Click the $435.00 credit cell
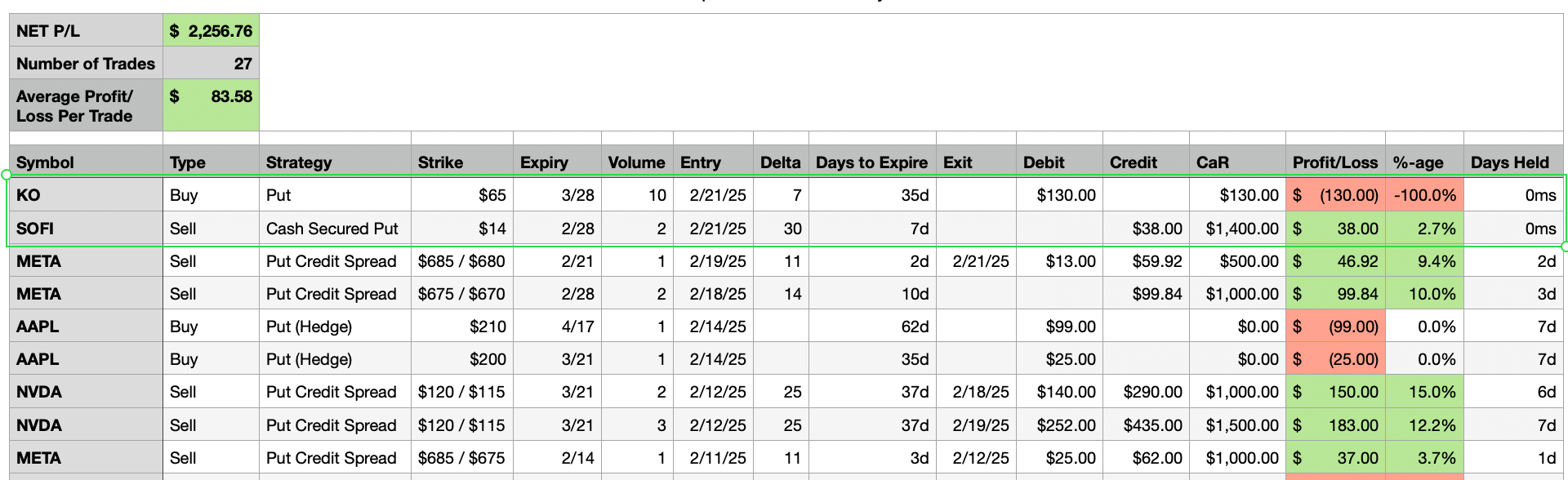Image resolution: width=1568 pixels, height=480 pixels. (x=1146, y=425)
